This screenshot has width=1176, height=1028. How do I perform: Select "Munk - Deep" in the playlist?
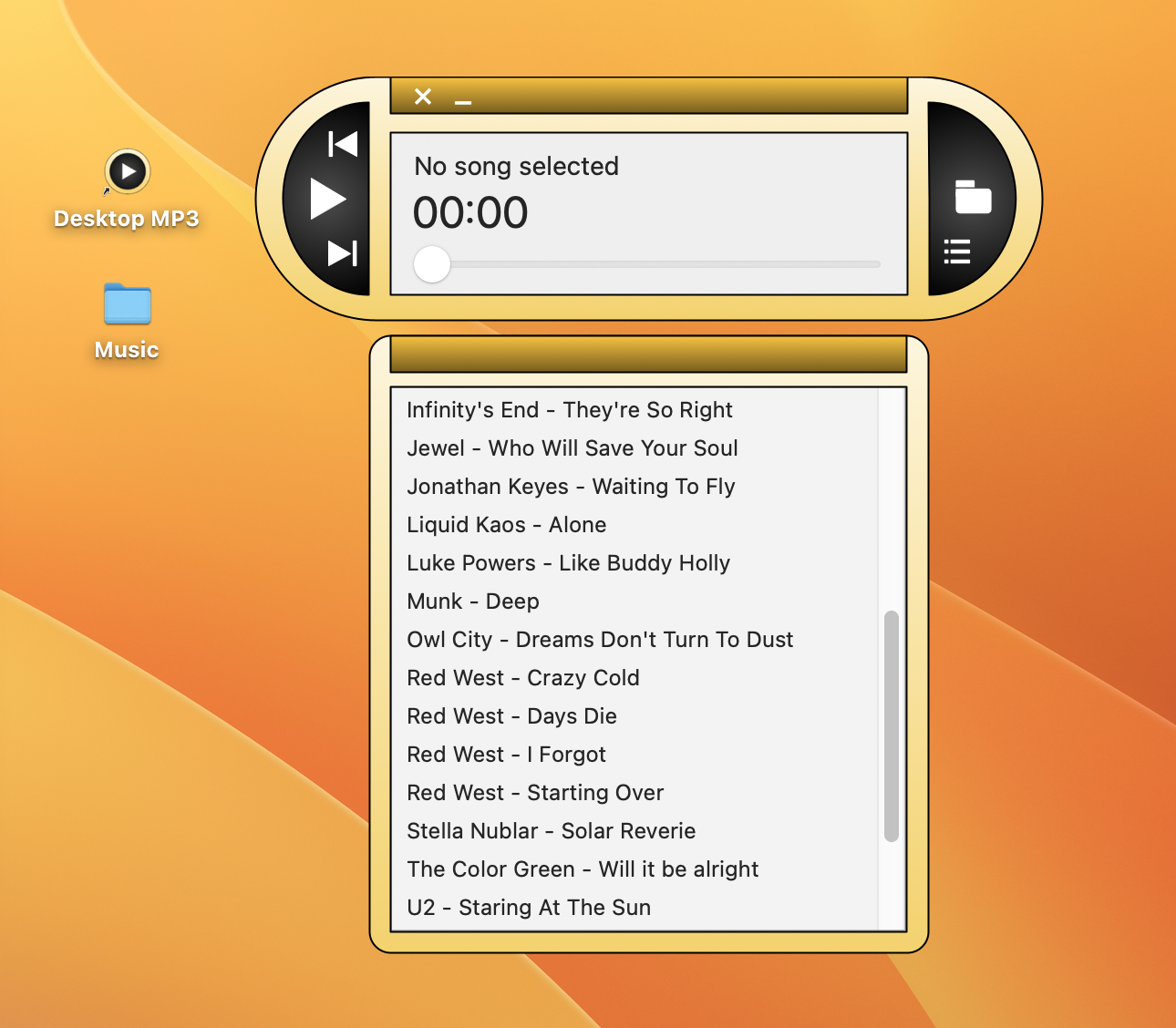click(473, 601)
